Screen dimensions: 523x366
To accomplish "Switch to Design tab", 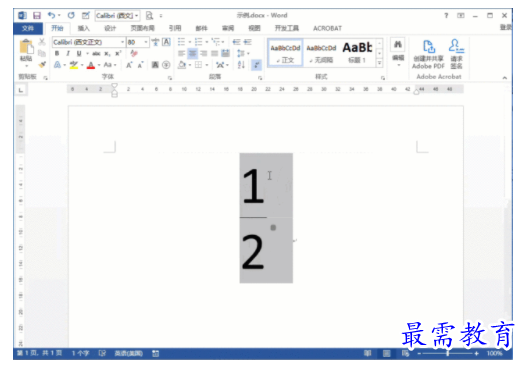I will [x=110, y=28].
